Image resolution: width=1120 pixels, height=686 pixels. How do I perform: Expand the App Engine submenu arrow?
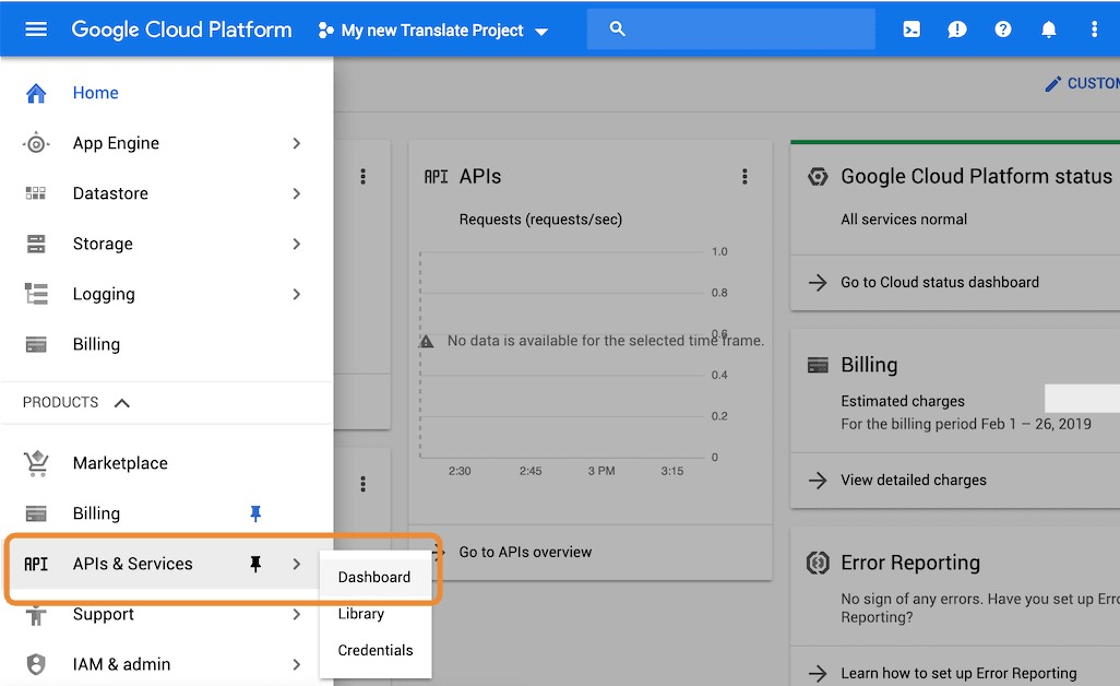pyautogui.click(x=296, y=144)
